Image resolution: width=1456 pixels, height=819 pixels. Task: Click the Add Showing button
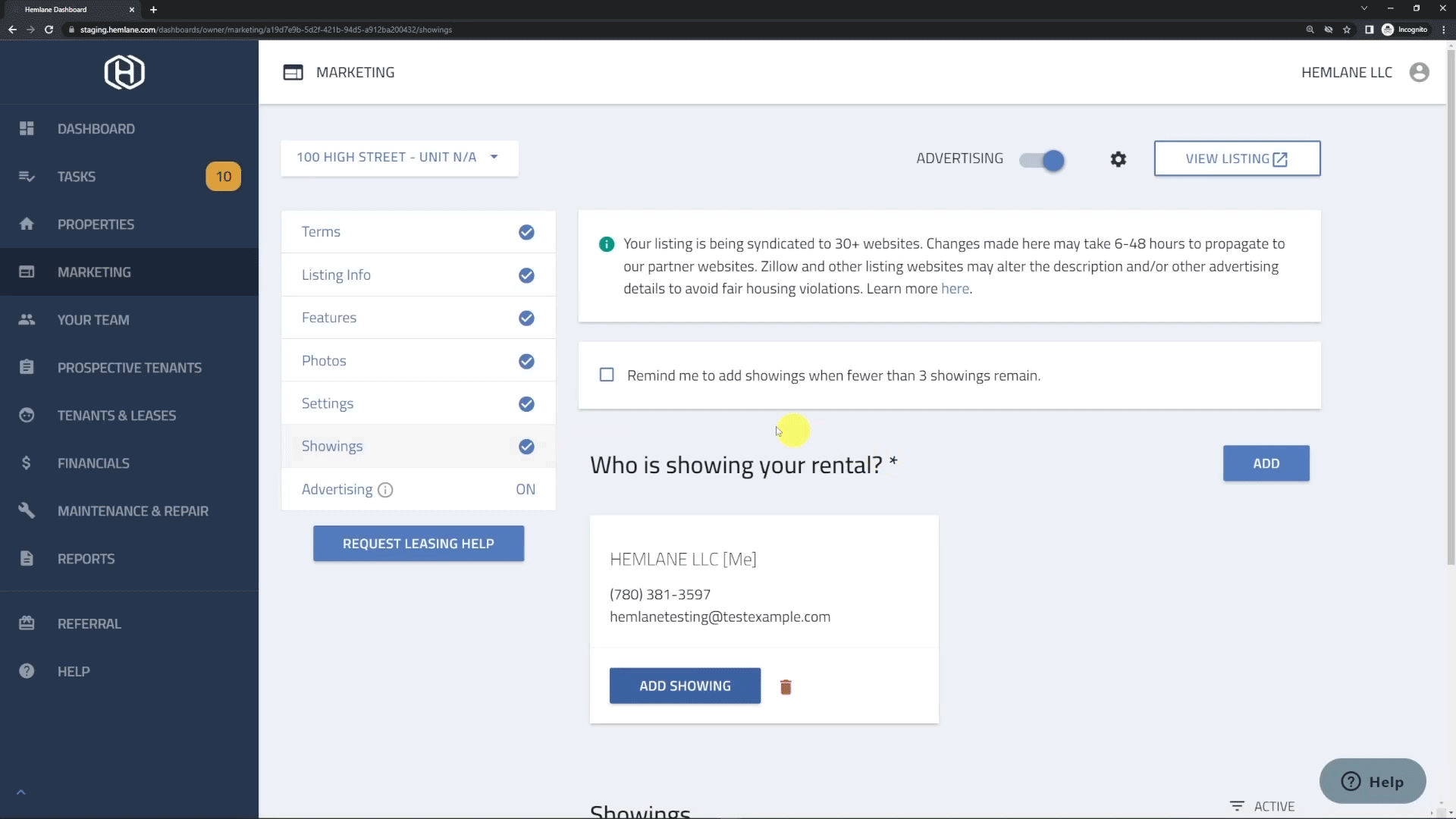click(685, 686)
